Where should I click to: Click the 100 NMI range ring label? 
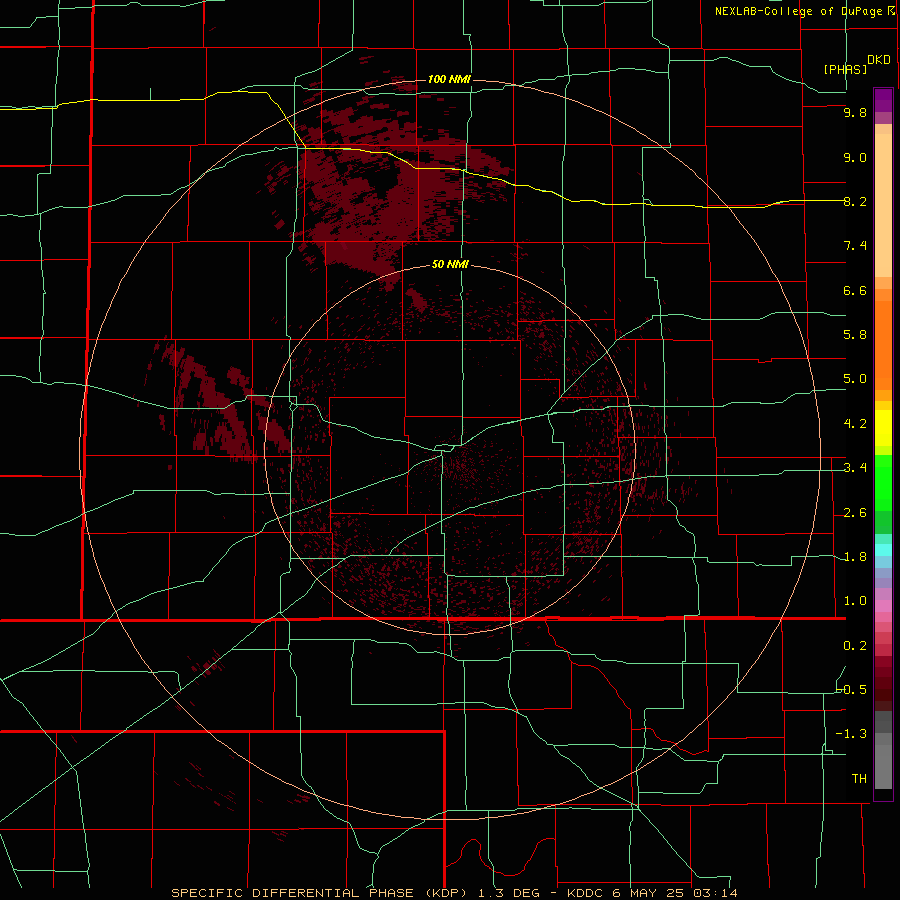click(x=449, y=79)
